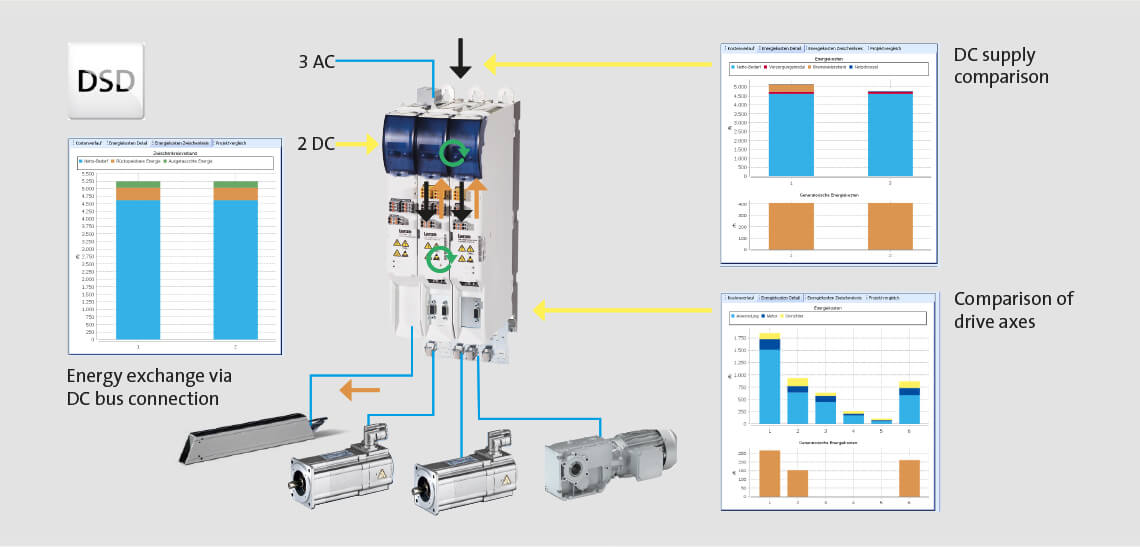1140x547 pixels.
Task: Click the 'DC supply comparison' caption
Action: point(1001,65)
